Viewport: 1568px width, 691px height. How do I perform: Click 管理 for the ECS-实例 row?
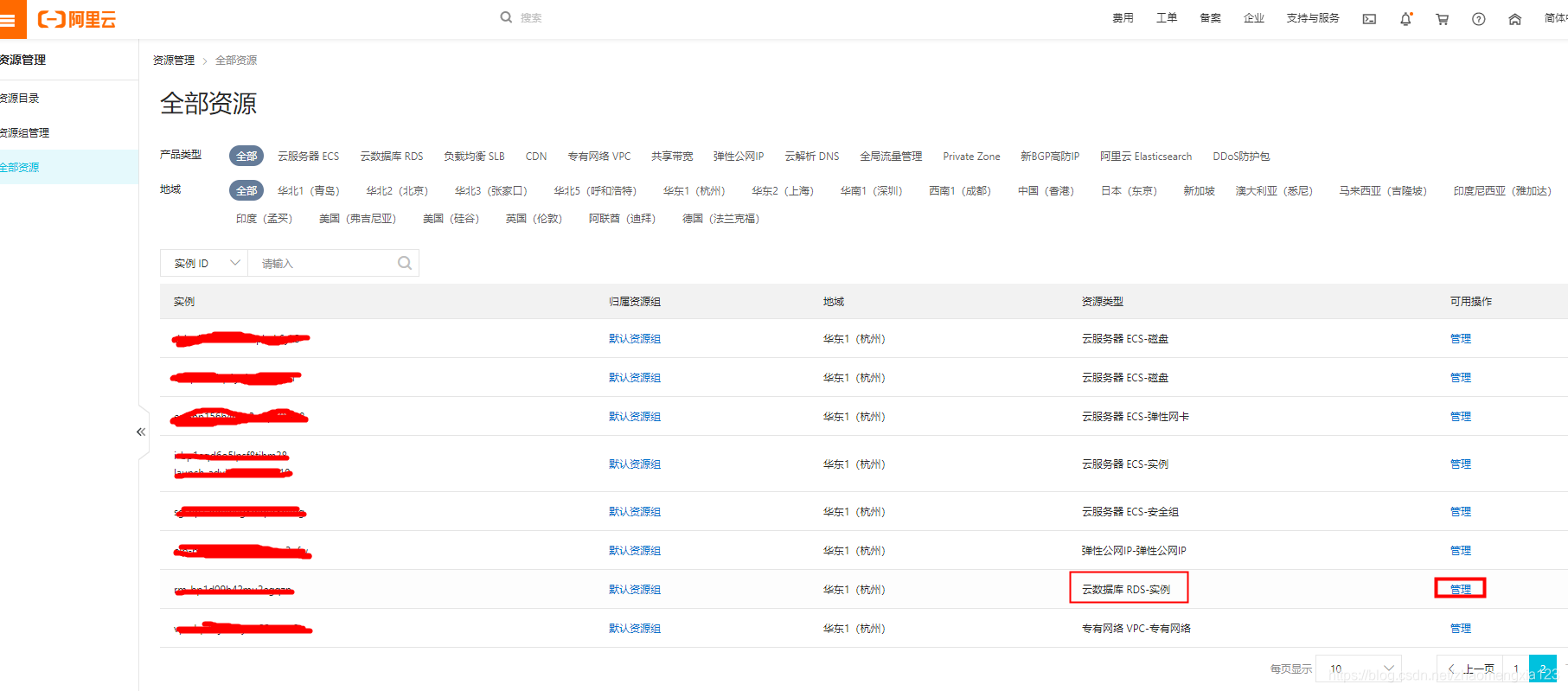1460,464
